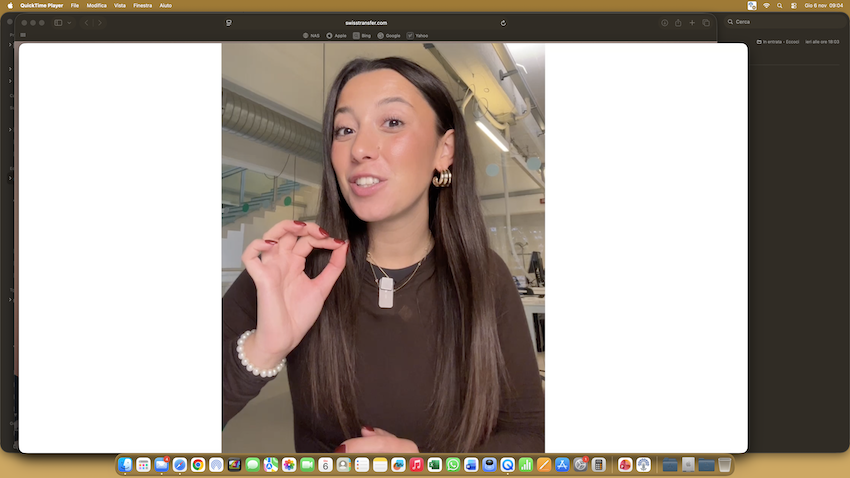Launch Music app from the Dock
The image size is (850, 478).
point(416,465)
